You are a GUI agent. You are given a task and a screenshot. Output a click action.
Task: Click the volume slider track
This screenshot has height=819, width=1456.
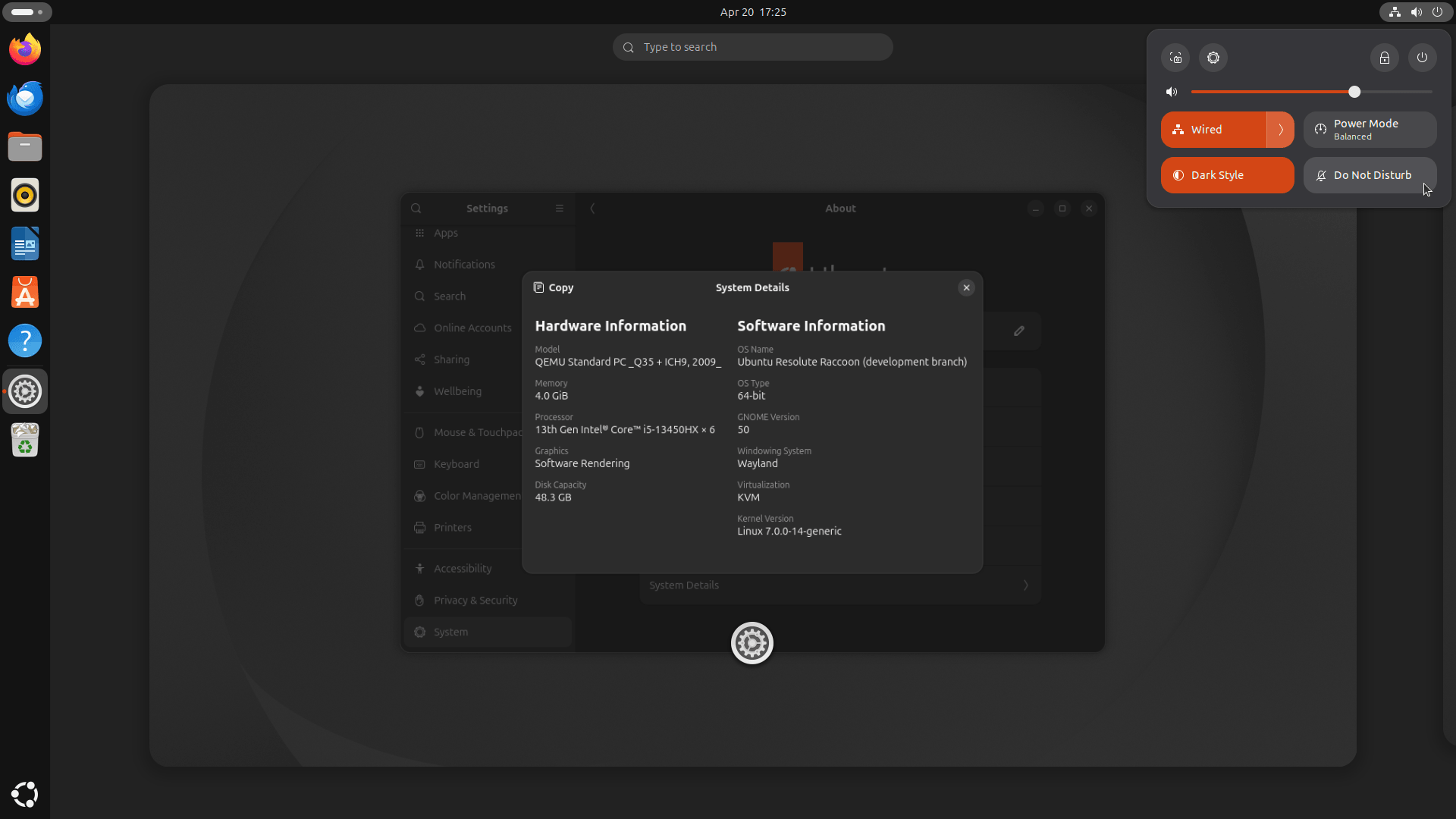pos(1274,92)
